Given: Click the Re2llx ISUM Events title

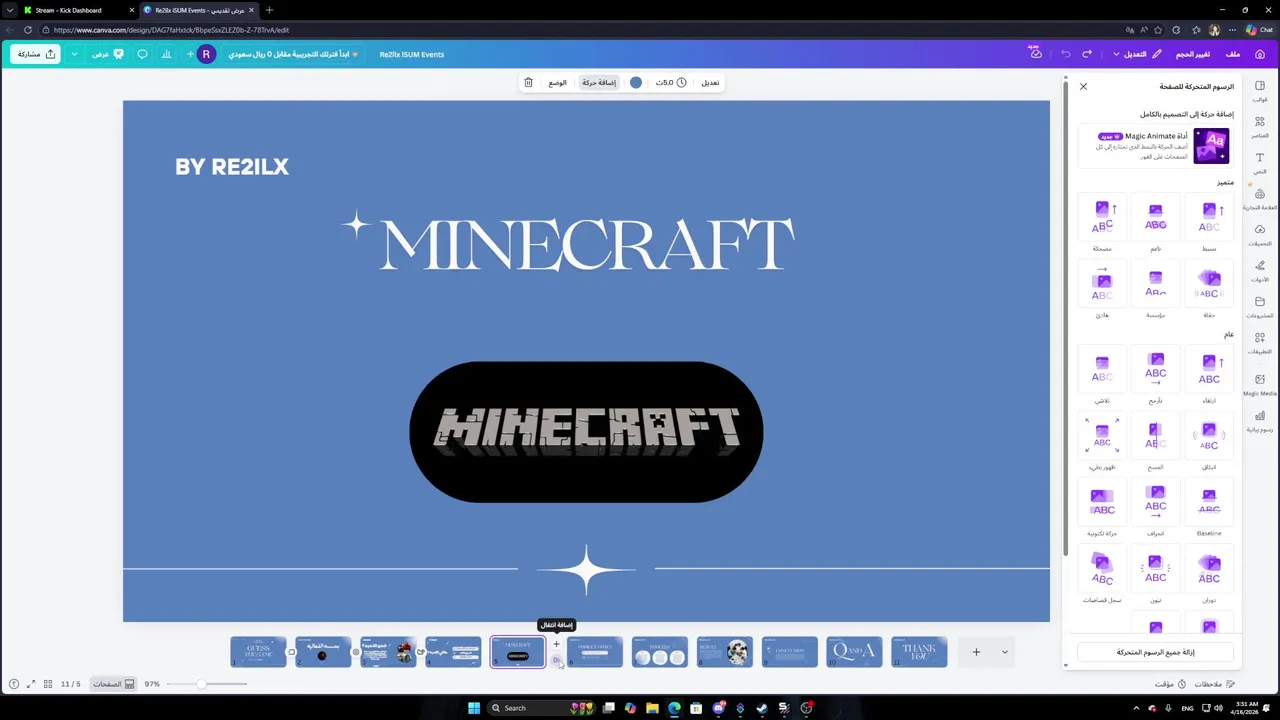Looking at the screenshot, I should (412, 54).
